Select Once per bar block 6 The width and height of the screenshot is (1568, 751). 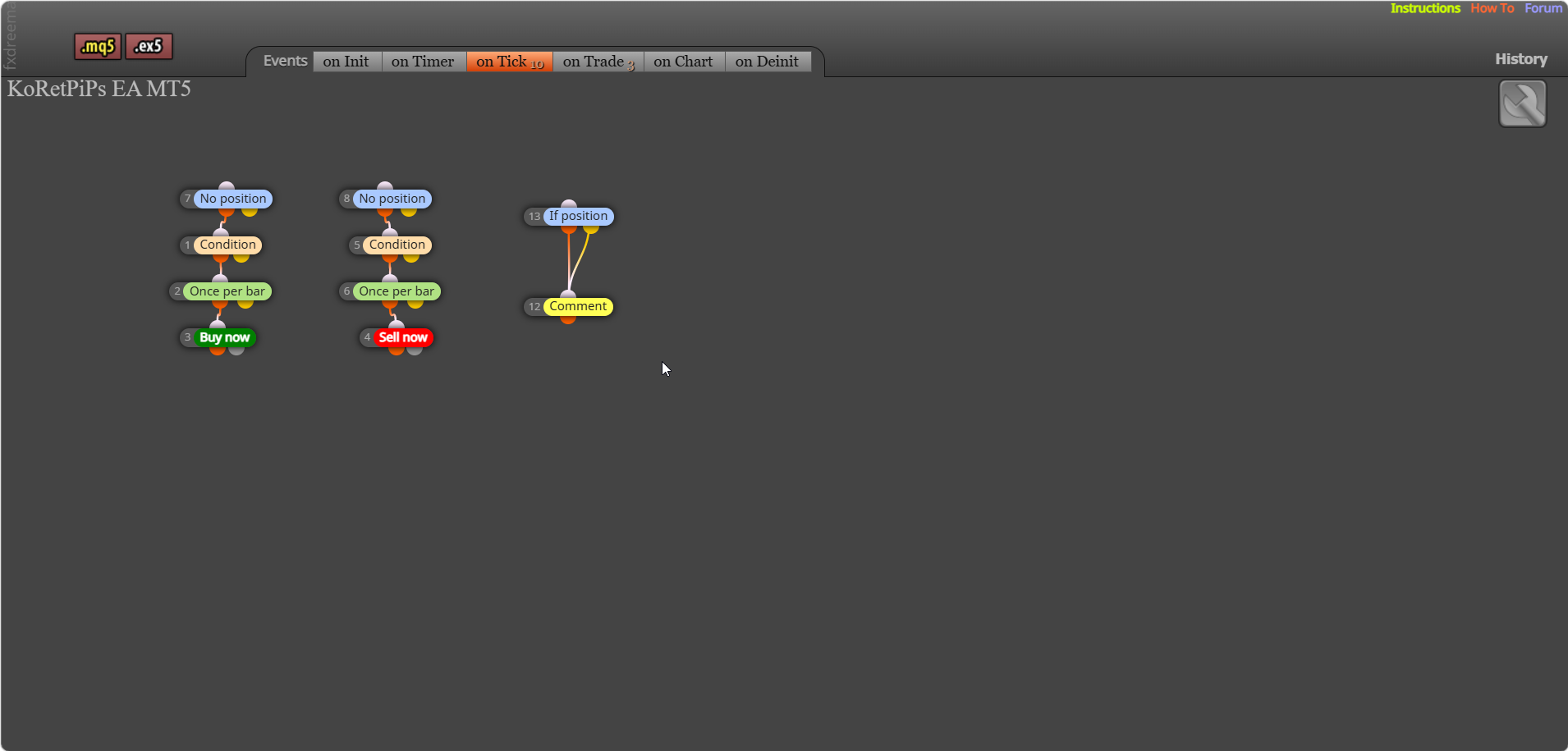397,291
